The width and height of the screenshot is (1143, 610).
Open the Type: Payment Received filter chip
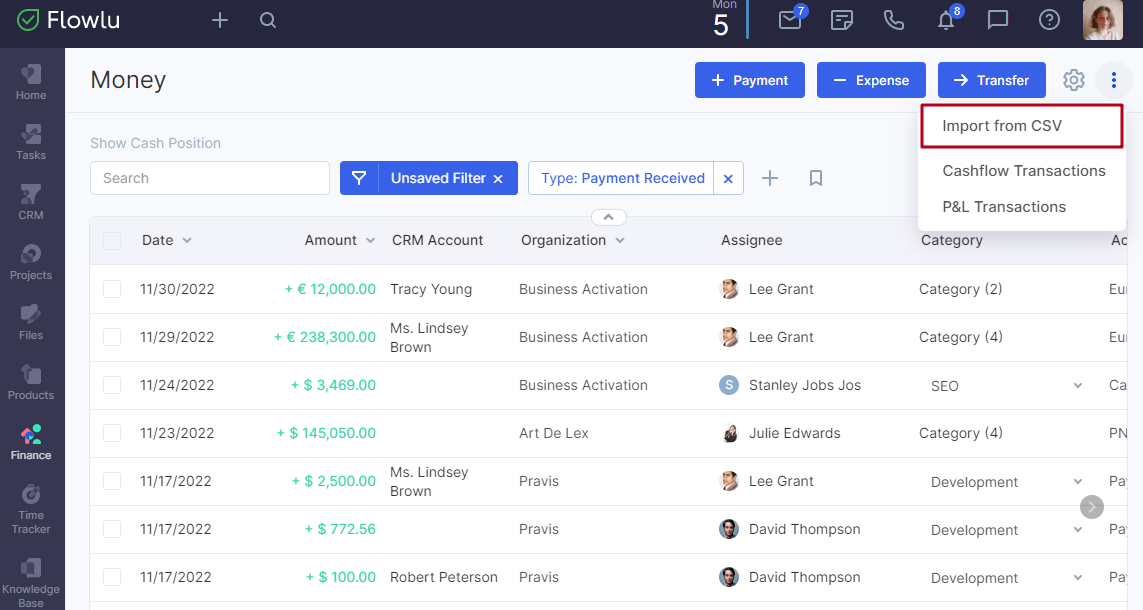(x=623, y=179)
